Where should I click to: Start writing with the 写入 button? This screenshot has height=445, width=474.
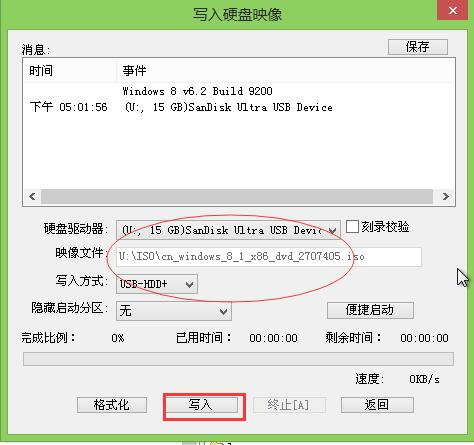[x=202, y=405]
